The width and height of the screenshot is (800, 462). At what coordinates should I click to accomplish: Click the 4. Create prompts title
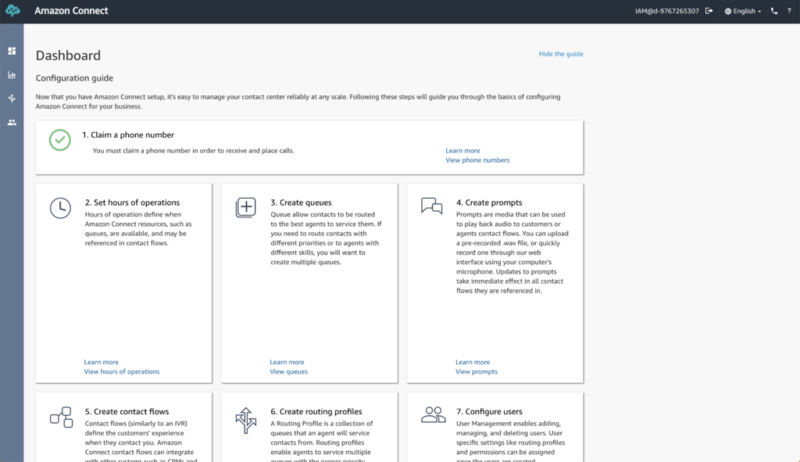tap(489, 202)
